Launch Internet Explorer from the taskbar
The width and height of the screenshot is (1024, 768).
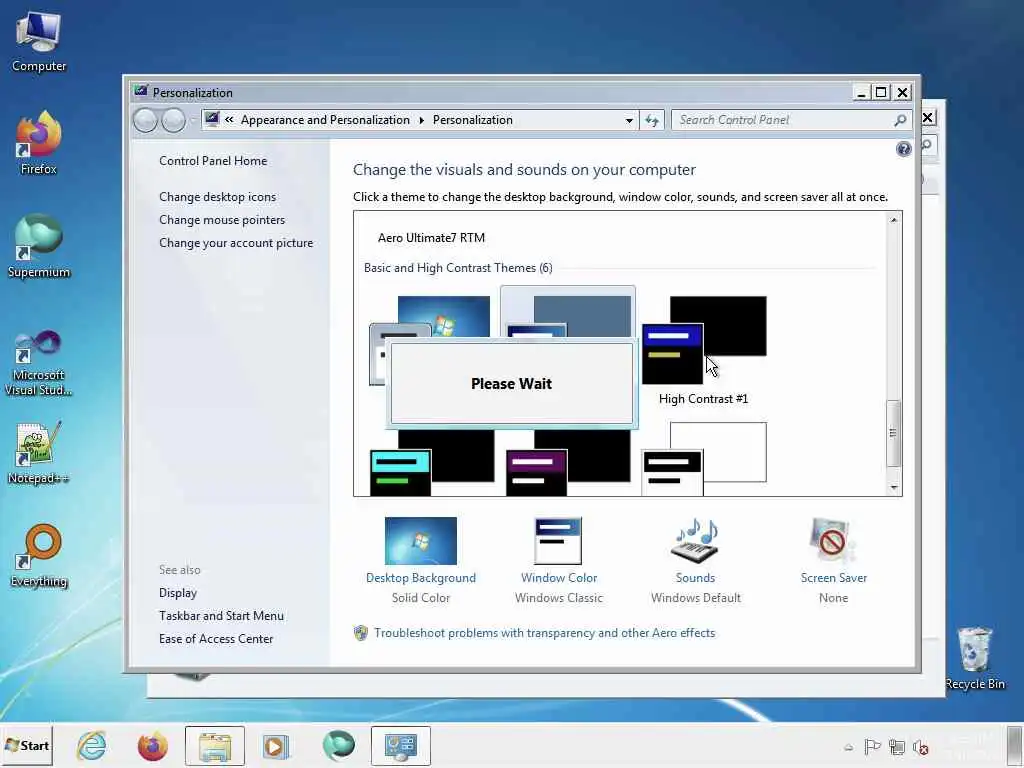[x=91, y=746]
